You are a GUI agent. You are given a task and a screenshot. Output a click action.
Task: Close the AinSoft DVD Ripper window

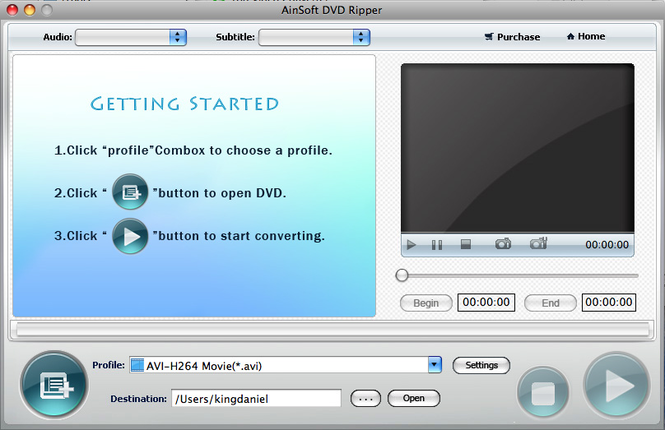13,9
